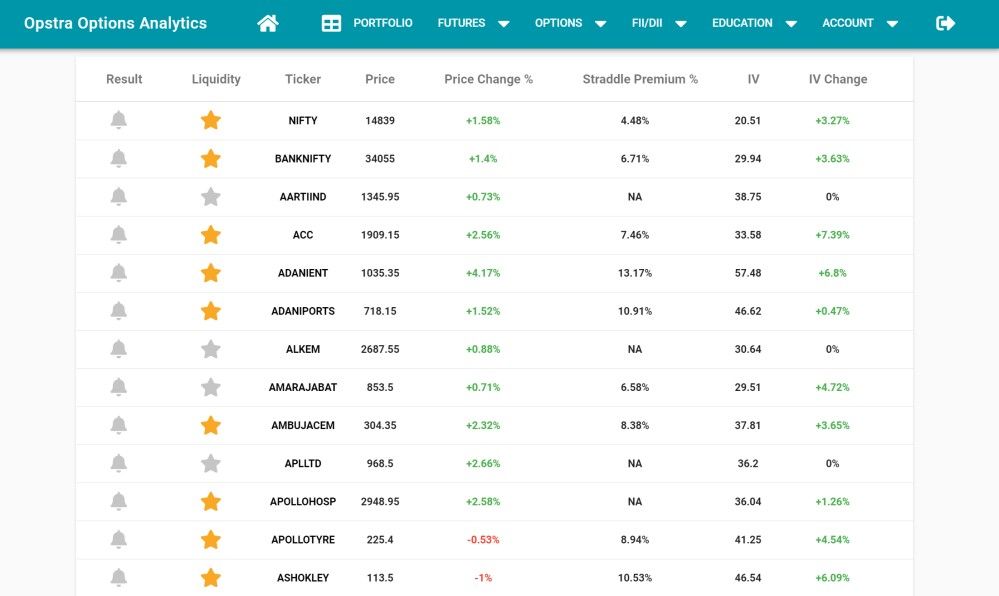Click the bell icon for ASHOKLEY row
The width and height of the screenshot is (999, 596).
(119, 578)
